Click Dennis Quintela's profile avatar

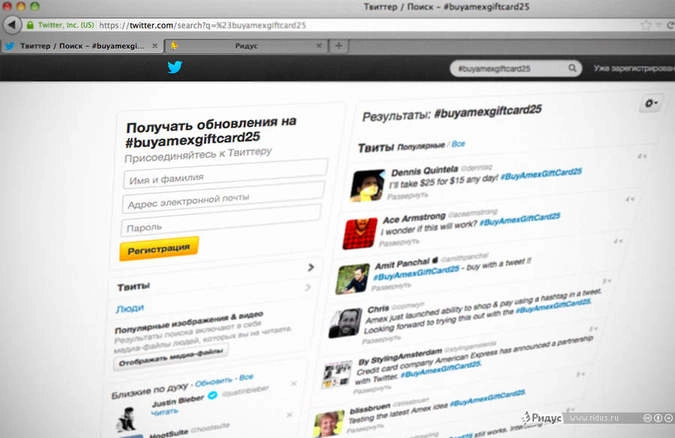coord(368,183)
